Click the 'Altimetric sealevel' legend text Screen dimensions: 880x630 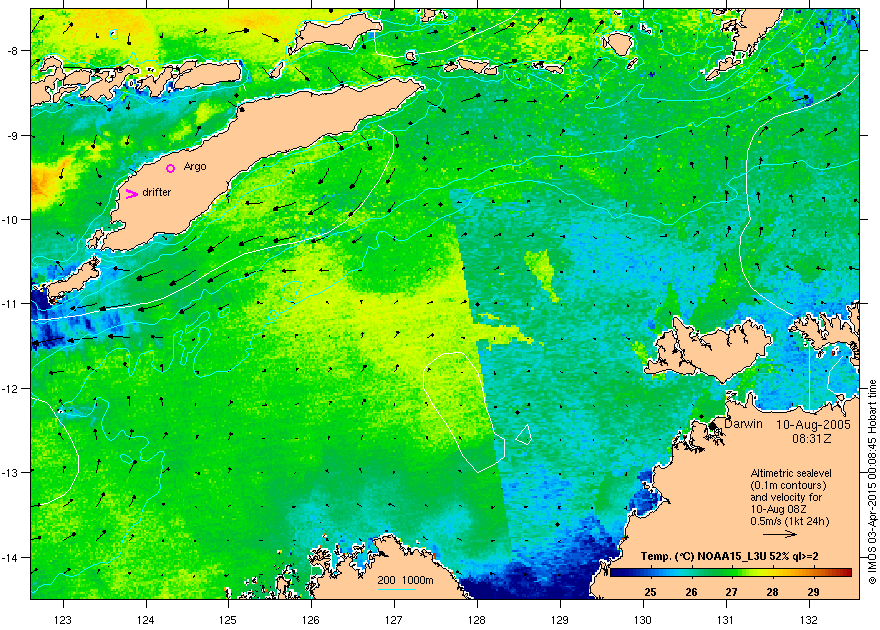[791, 473]
